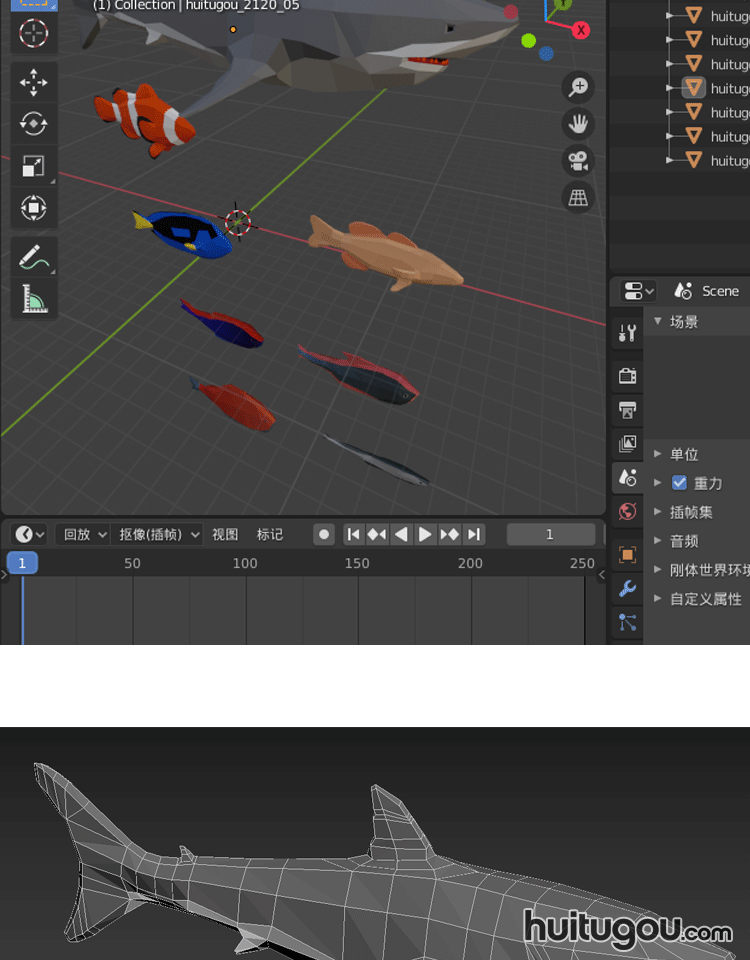
Task: Pick the Scale tool
Action: [33, 166]
